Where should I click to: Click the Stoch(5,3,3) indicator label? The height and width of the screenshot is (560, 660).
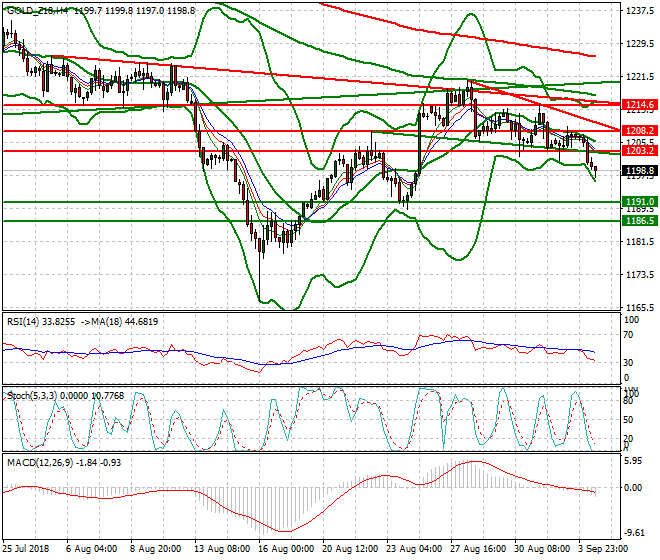(x=32, y=396)
